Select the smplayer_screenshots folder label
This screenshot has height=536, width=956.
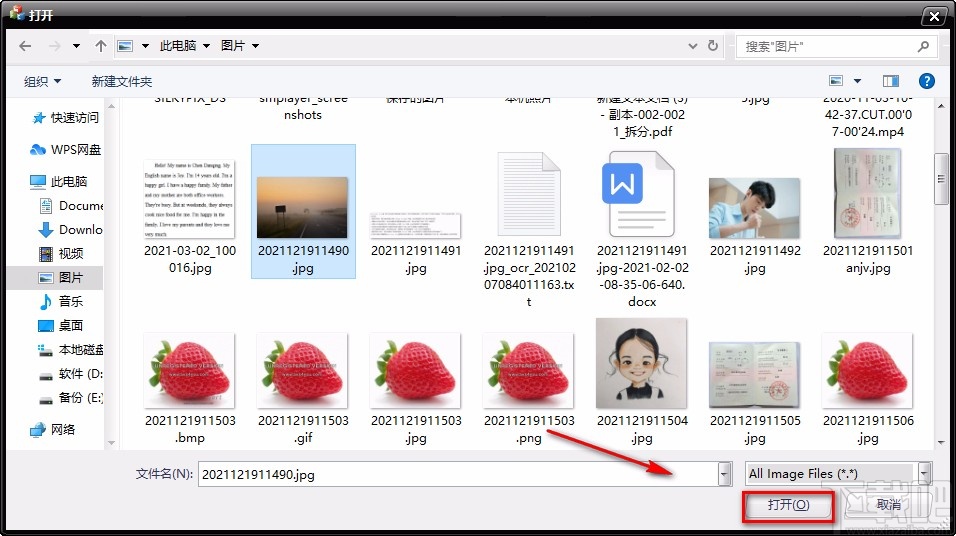coord(302,107)
